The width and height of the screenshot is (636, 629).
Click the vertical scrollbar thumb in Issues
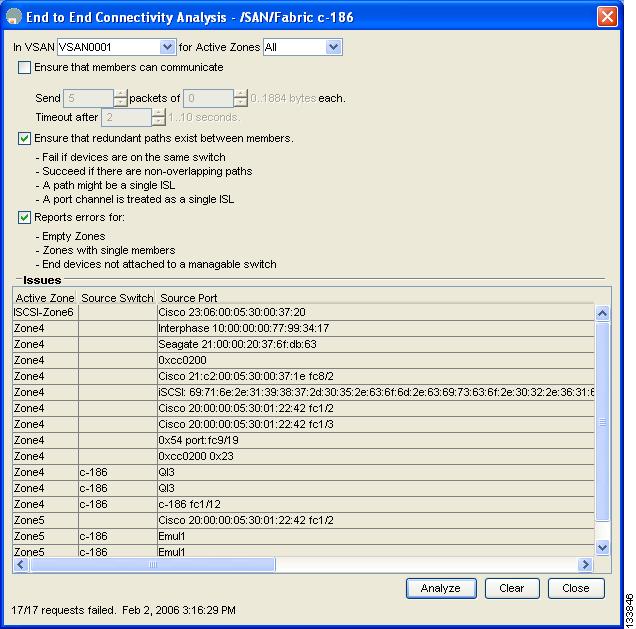click(x=602, y=422)
